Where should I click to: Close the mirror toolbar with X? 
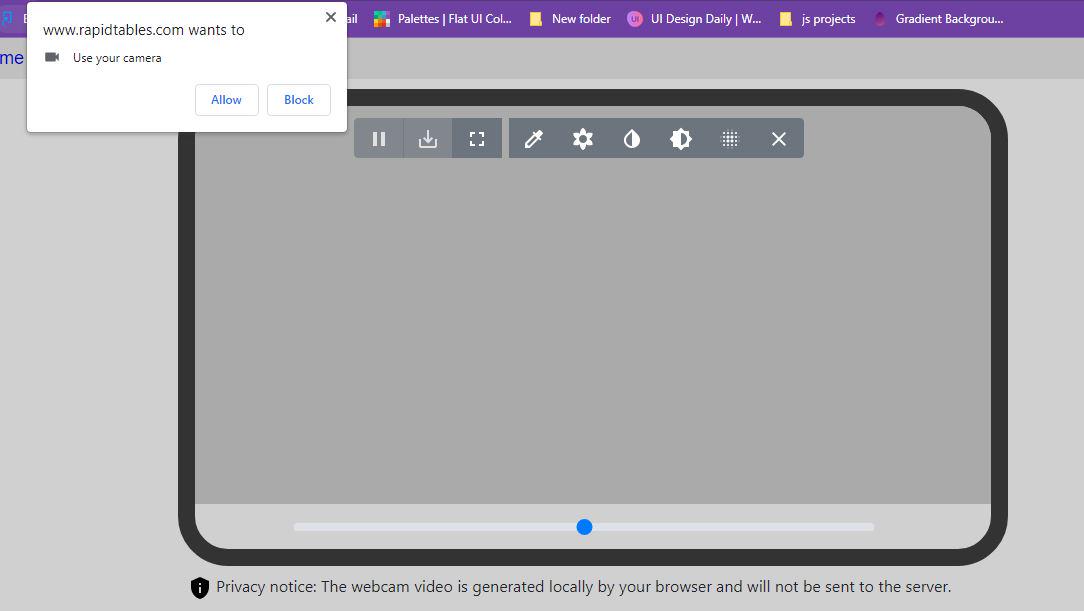[779, 139]
